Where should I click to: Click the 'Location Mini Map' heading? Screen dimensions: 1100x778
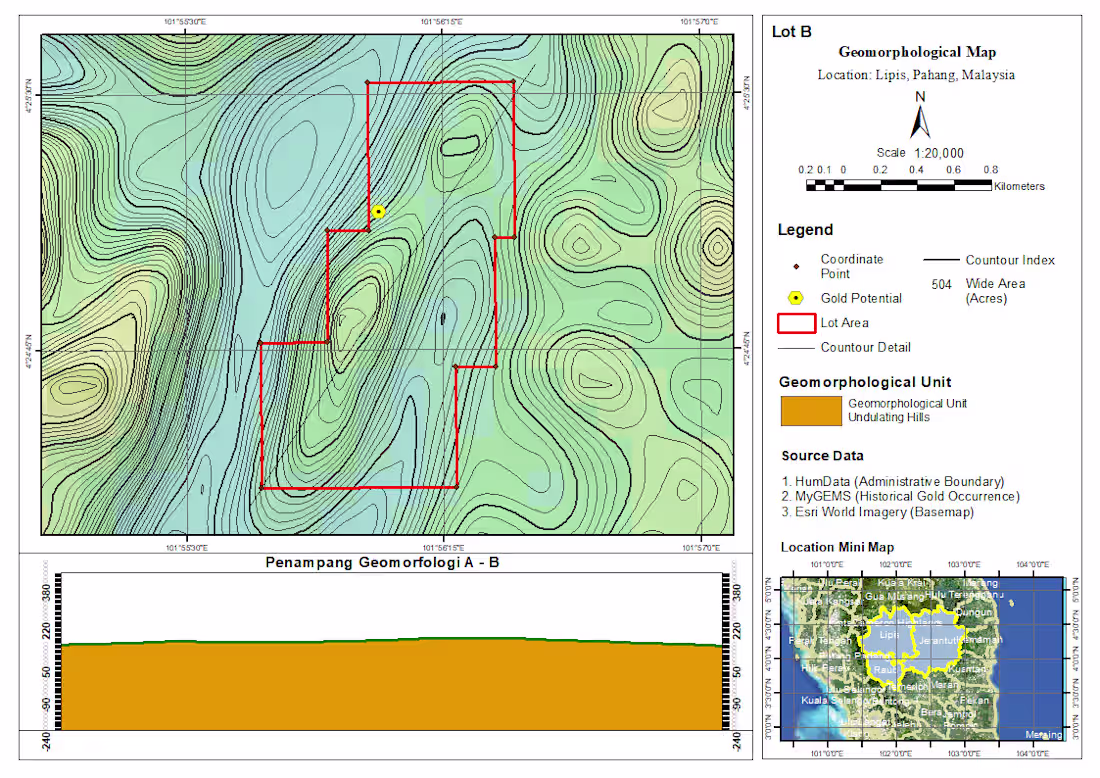pos(837,547)
